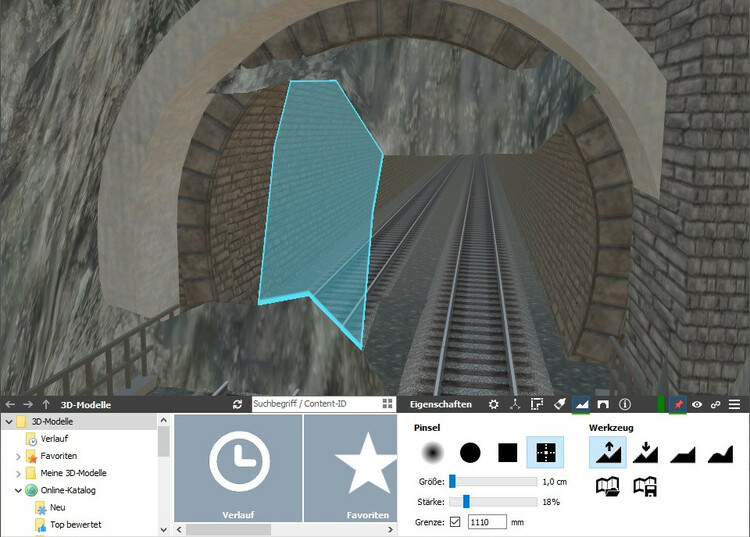Open the tunnel portal icon in Eigenschaften
The width and height of the screenshot is (750, 537).
603,405
